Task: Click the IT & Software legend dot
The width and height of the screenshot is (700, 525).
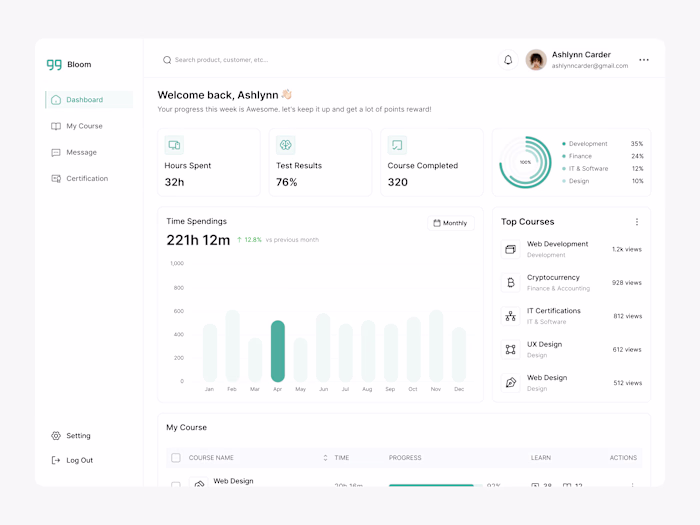Action: [x=564, y=169]
